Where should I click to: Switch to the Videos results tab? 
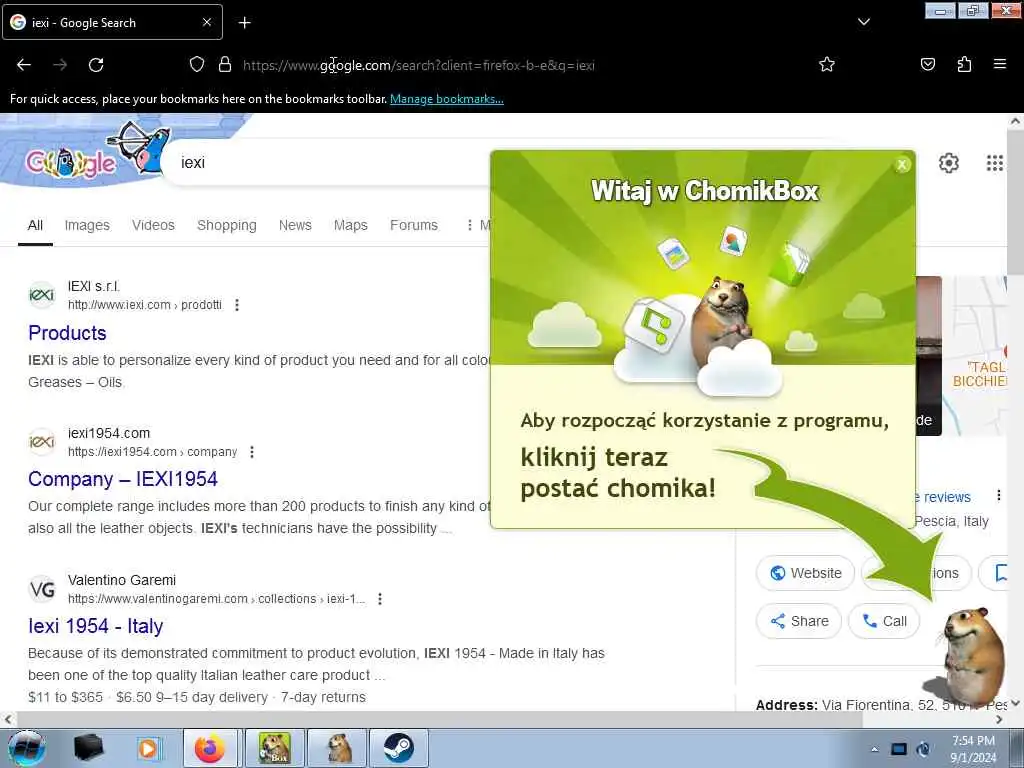[x=153, y=225]
